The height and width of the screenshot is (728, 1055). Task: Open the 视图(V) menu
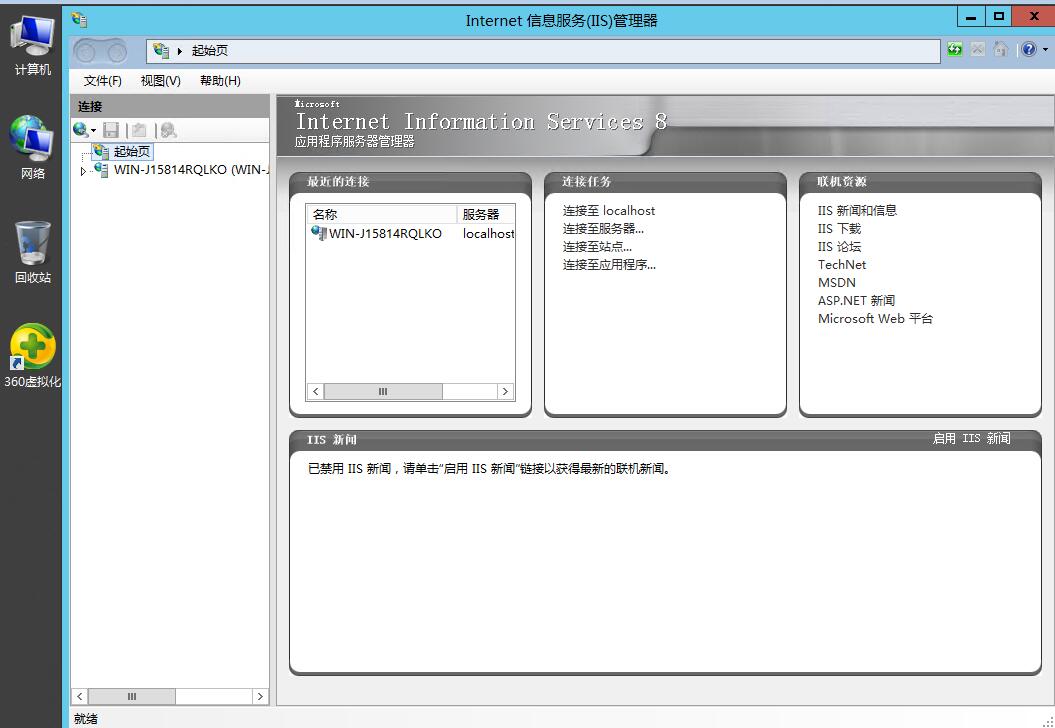point(160,81)
